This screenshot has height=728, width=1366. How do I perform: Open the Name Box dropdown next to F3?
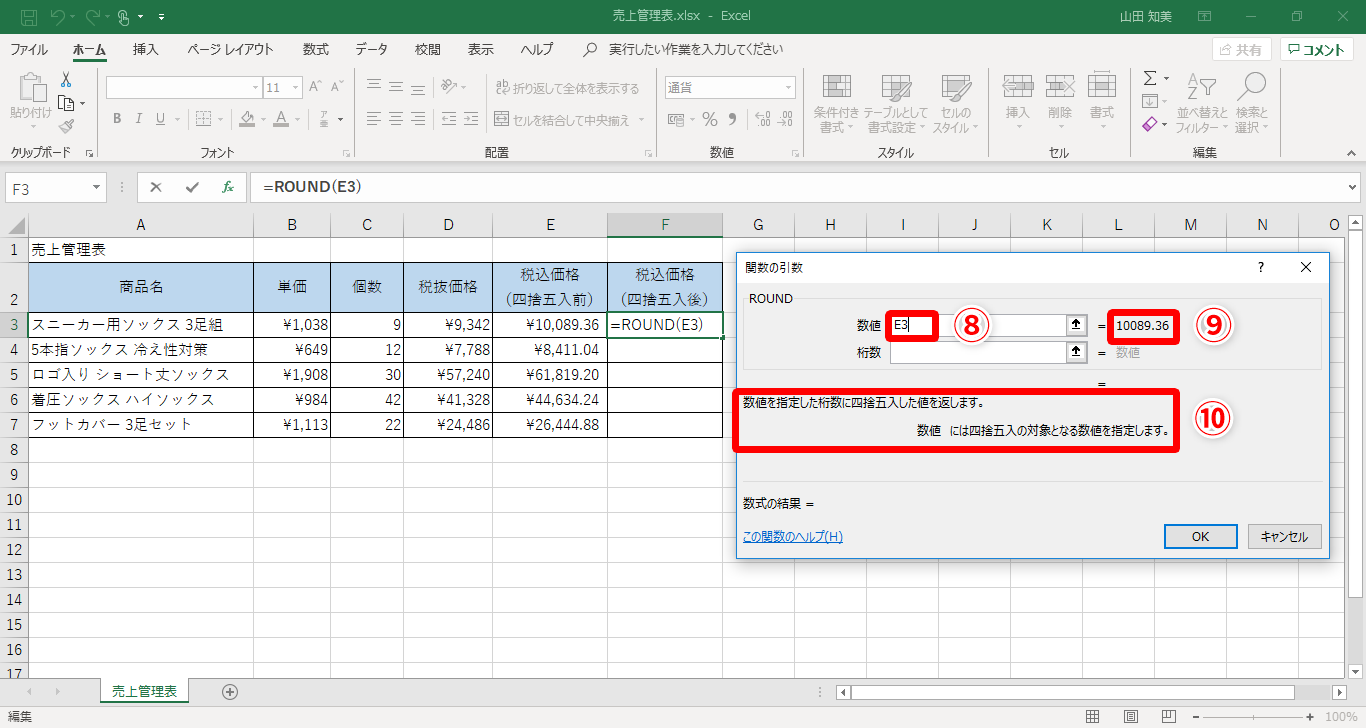97,187
